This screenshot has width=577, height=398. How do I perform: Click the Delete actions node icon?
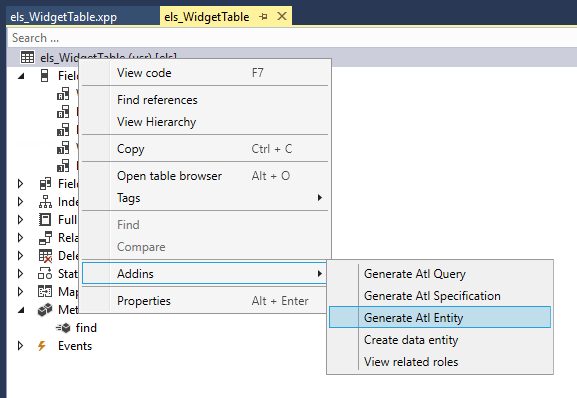(x=45, y=256)
